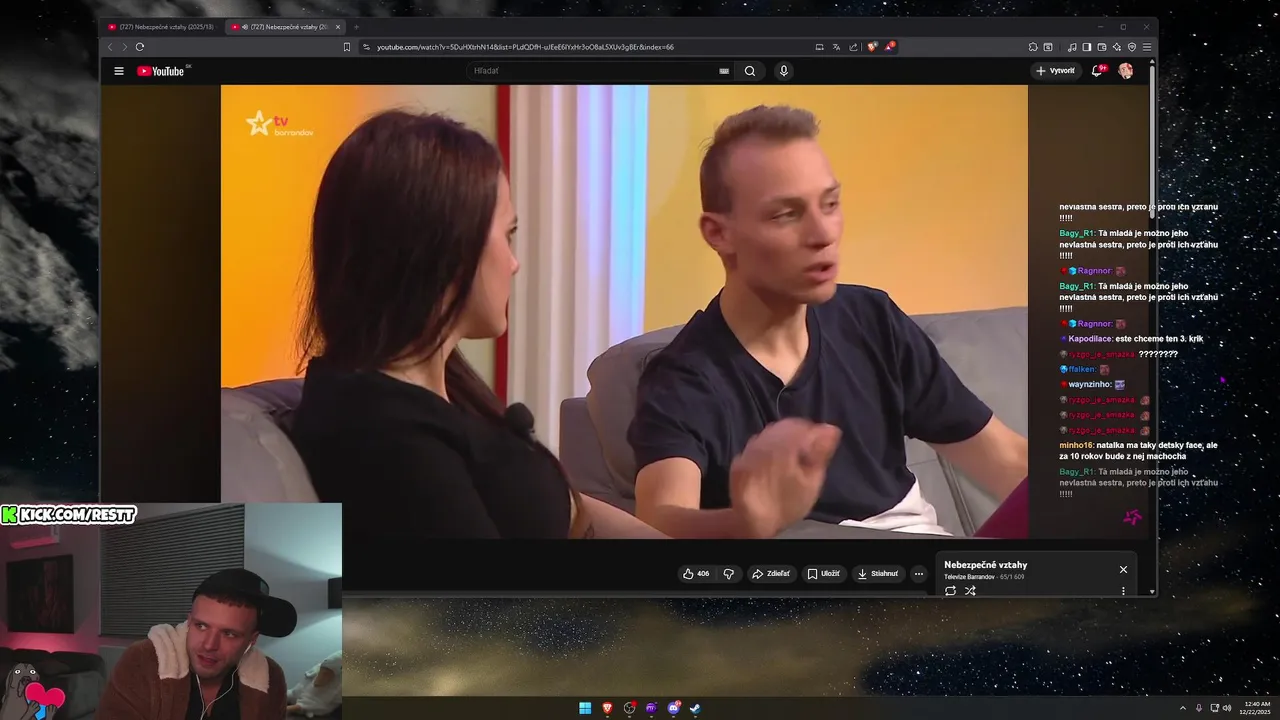Go back in browser history
This screenshot has width=1280, height=720.
[x=110, y=47]
